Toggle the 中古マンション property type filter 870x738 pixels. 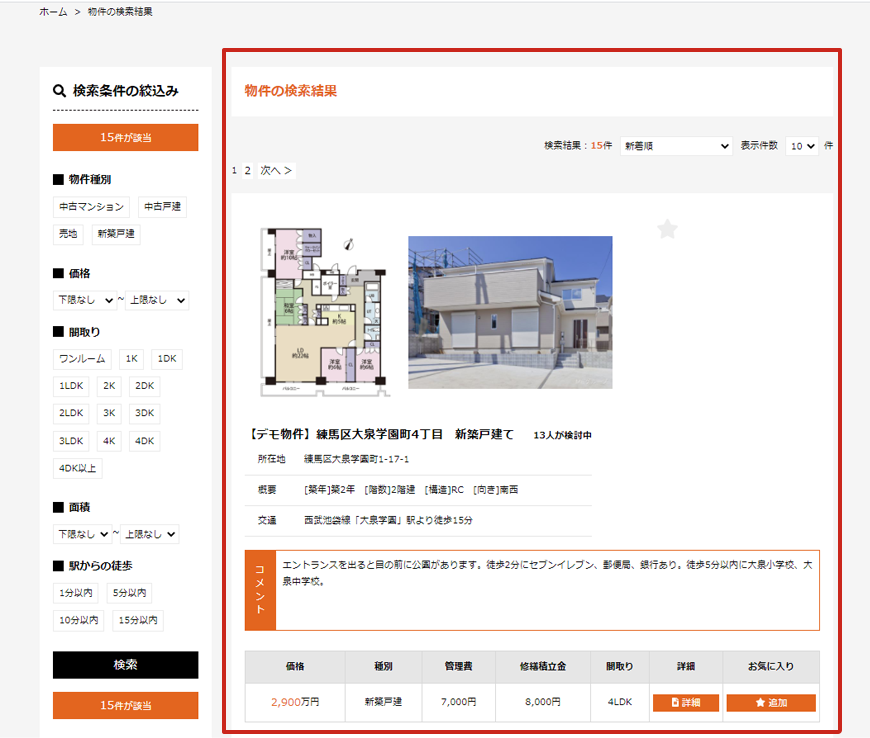(91, 207)
